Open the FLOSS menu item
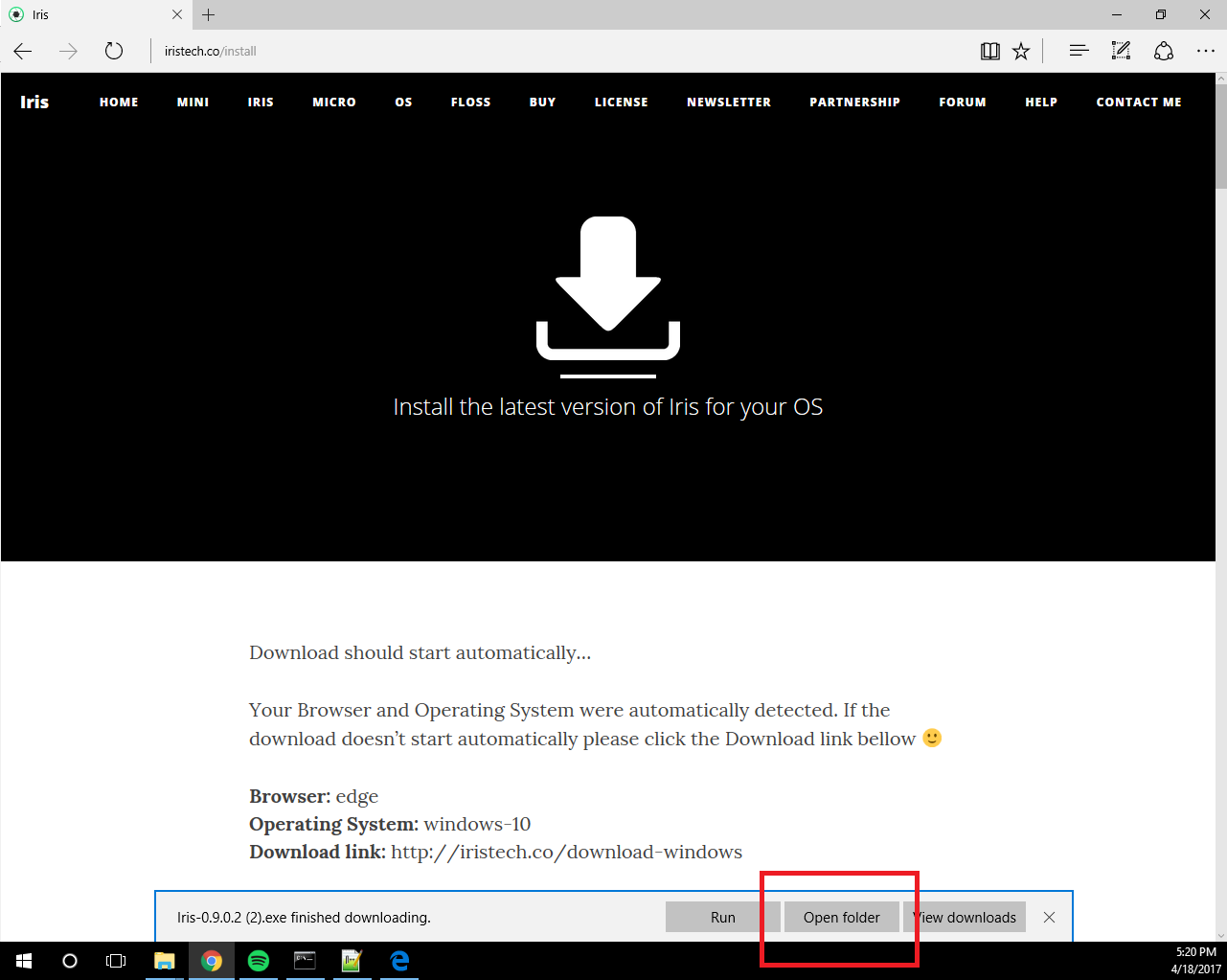 point(470,102)
